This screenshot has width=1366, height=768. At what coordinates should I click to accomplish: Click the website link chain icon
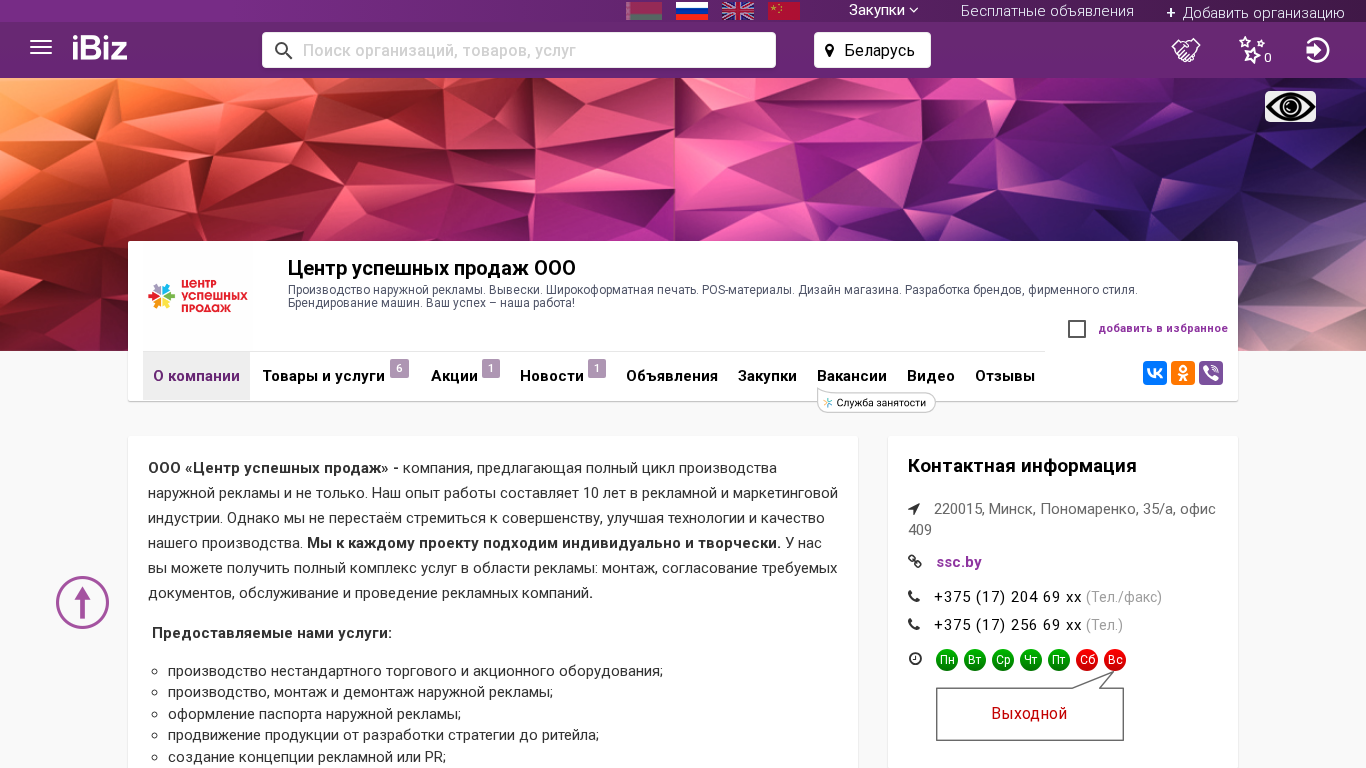(914, 562)
